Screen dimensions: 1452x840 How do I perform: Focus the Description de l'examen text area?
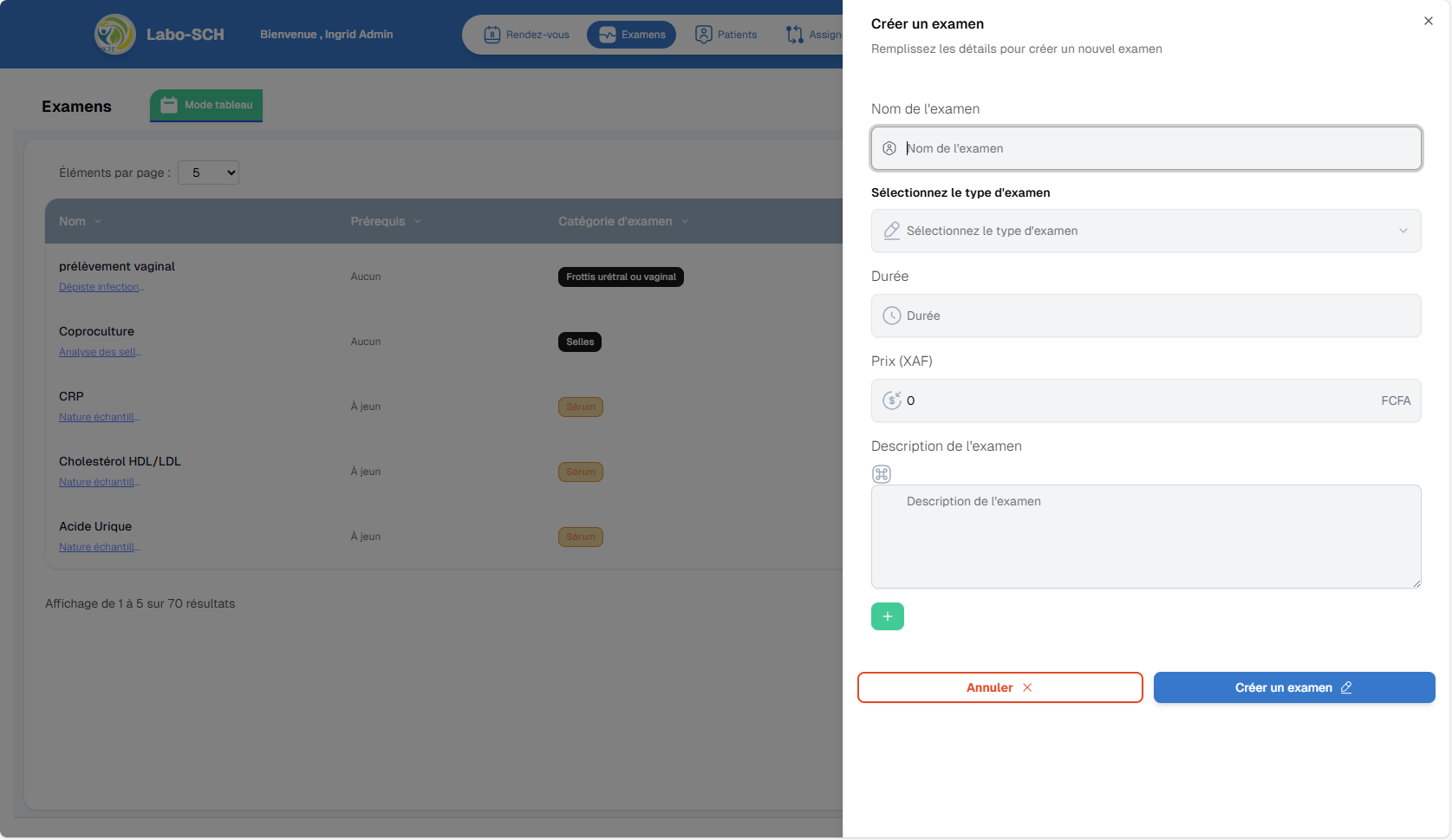[1145, 537]
